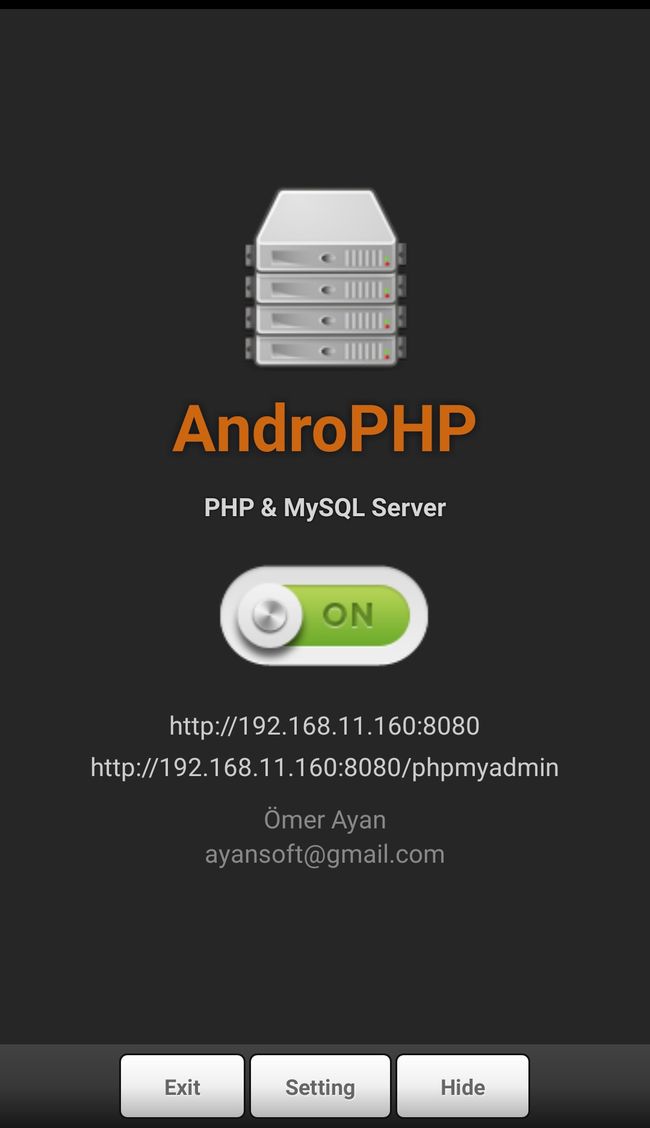Click empty gray bar beside Exit button

[x=59, y=1086]
